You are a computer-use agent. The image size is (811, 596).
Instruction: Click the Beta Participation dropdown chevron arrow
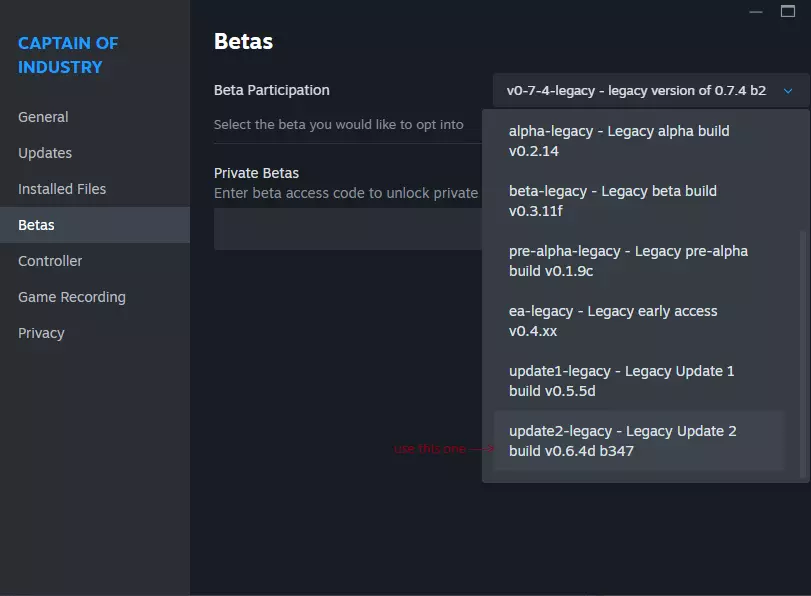(788, 91)
